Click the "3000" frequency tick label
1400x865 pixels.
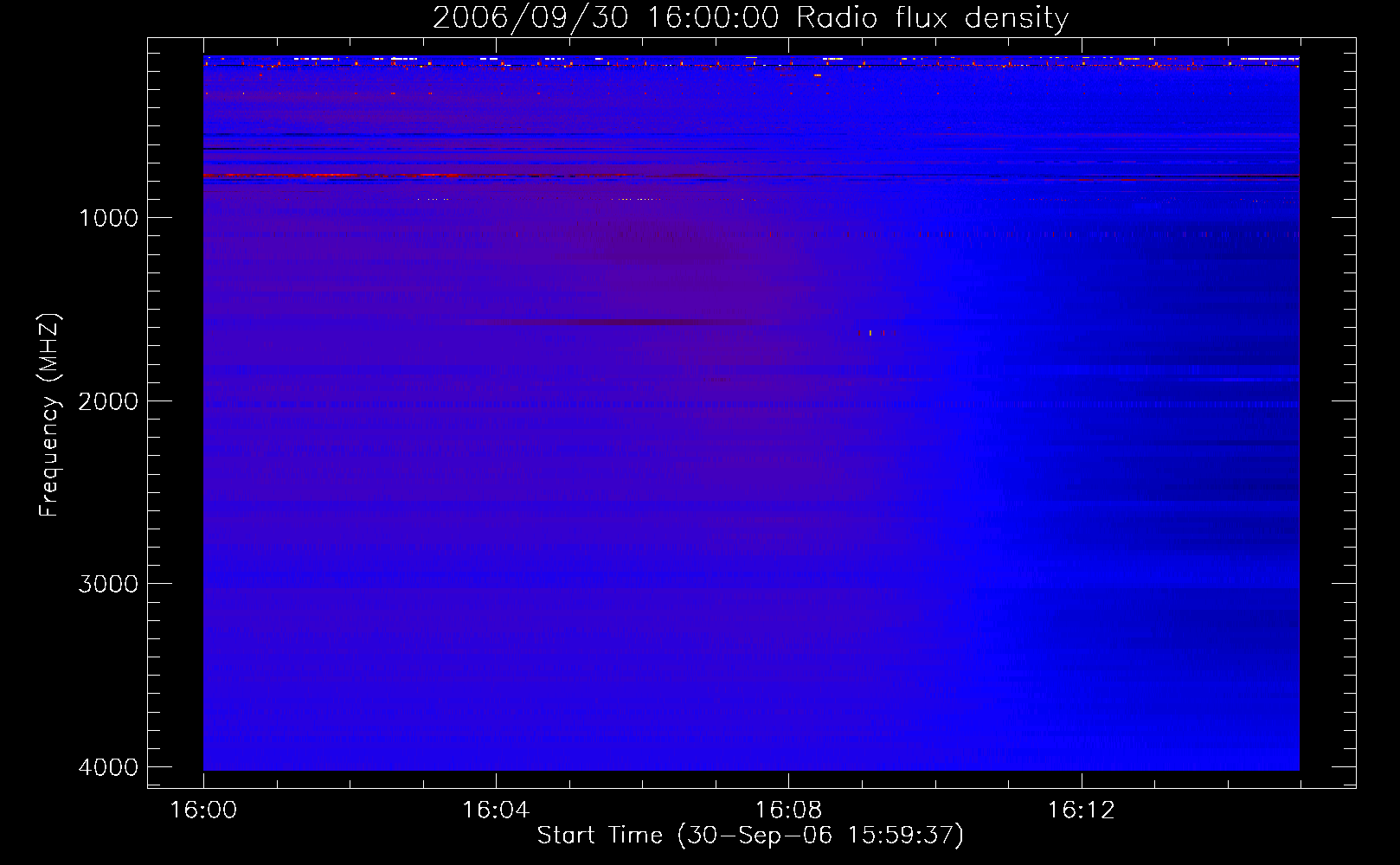[x=108, y=584]
